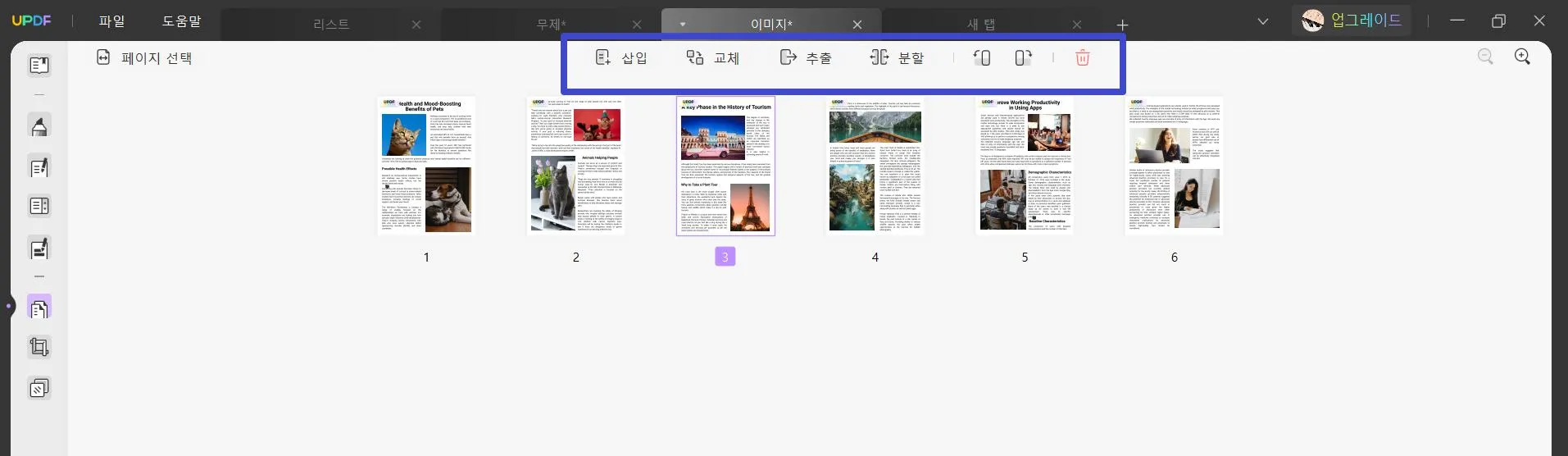
Task: Select page 4 thumbnail with lake boat
Action: [875, 166]
